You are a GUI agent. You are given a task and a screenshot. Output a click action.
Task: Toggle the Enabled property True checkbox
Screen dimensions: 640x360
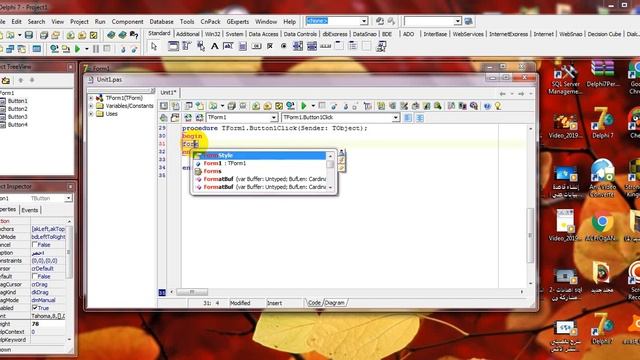click(x=35, y=308)
